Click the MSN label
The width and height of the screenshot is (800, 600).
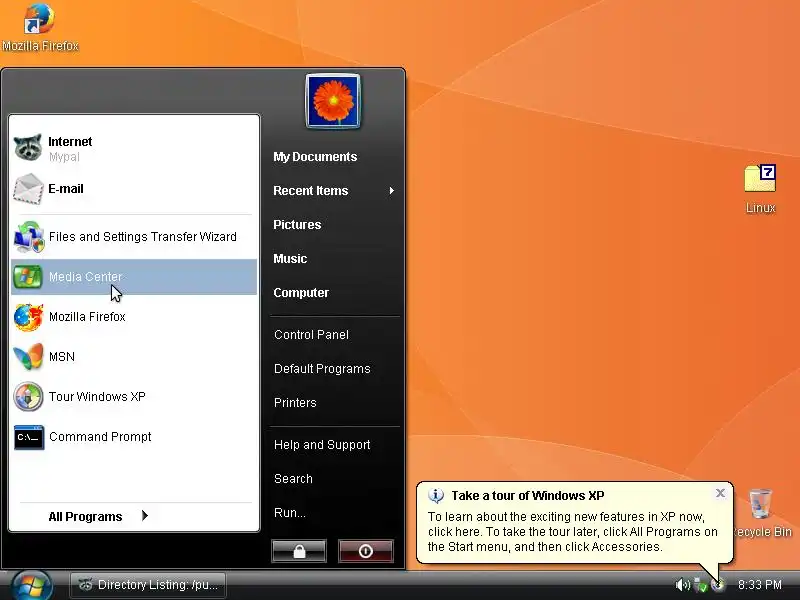[x=62, y=357]
